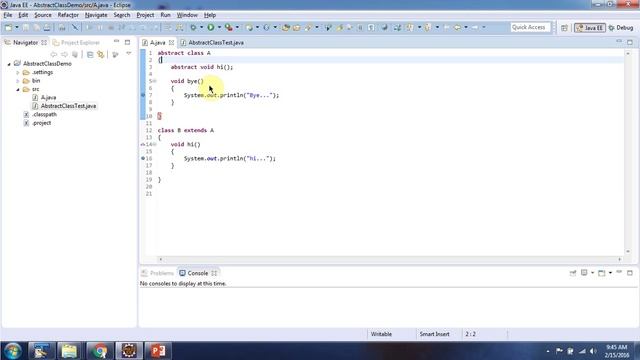The width and height of the screenshot is (640, 360).
Task: Select A.java in the Navigator tree
Action: coord(44,98)
